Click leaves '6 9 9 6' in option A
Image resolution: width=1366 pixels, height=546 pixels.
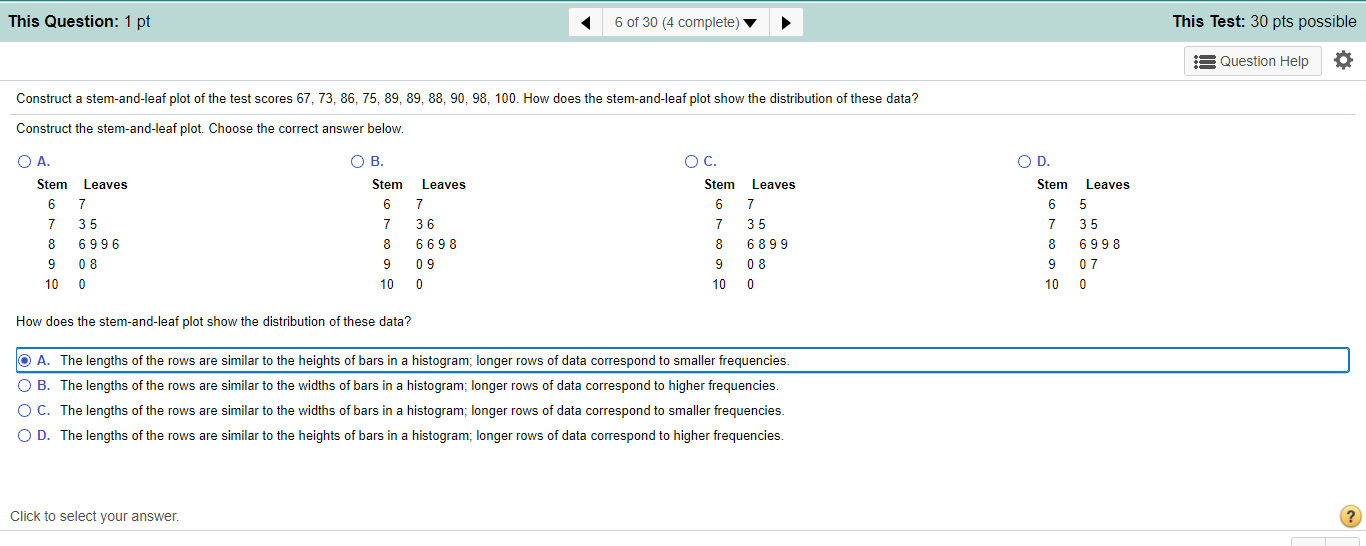coord(98,244)
